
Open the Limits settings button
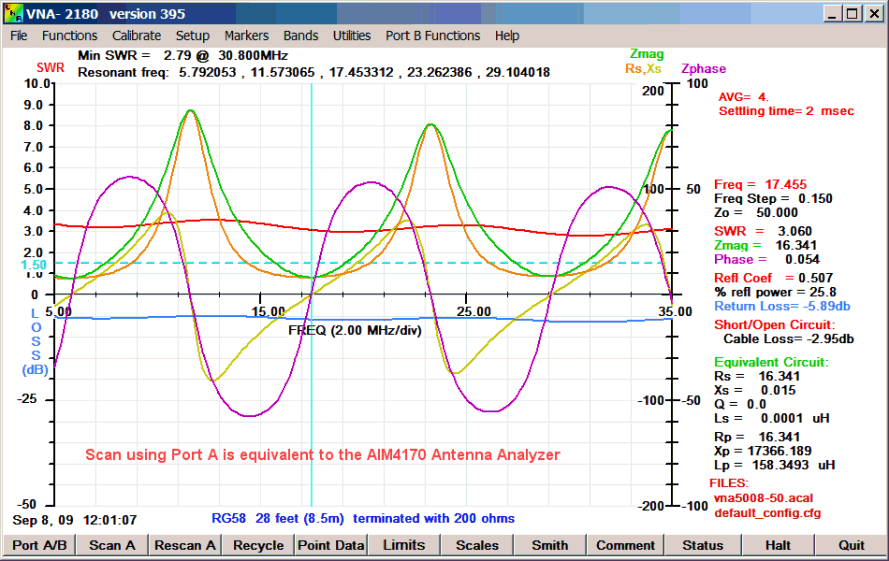pyautogui.click(x=404, y=546)
